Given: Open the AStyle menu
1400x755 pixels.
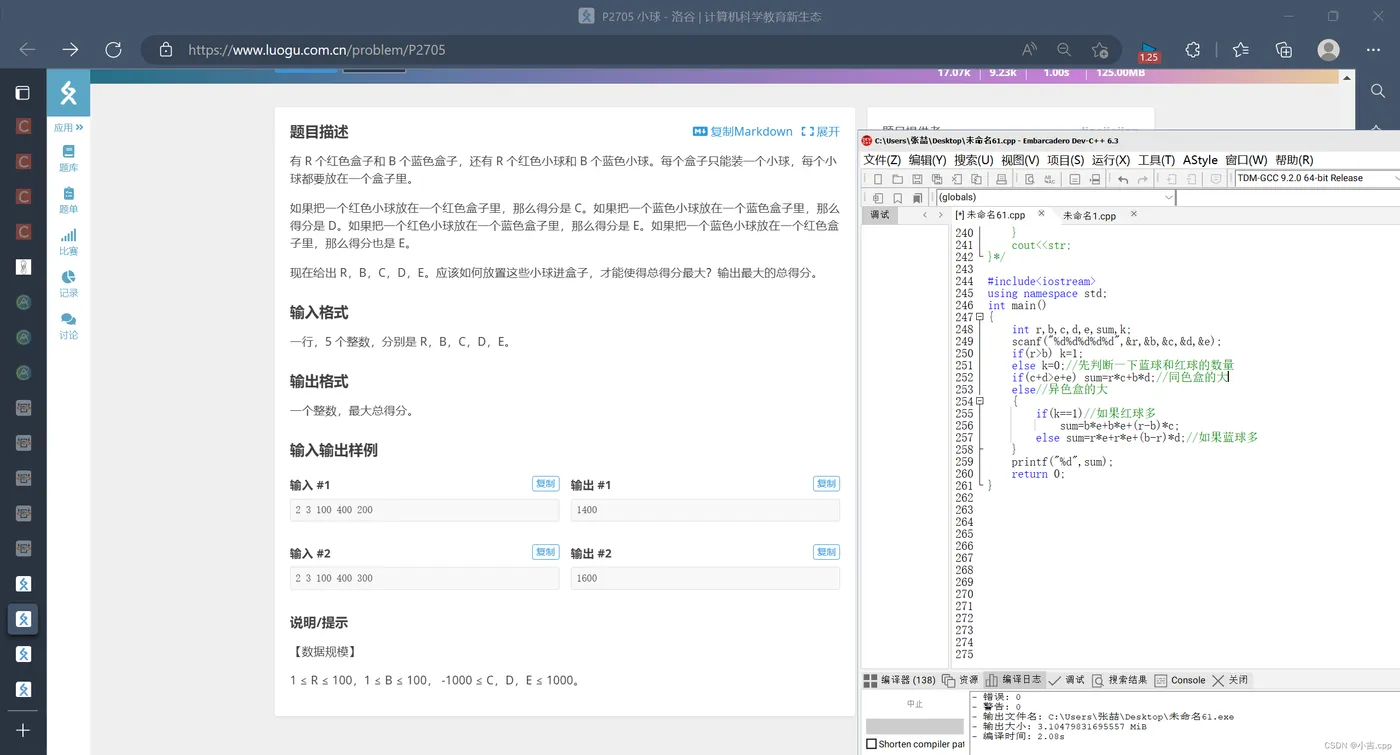Looking at the screenshot, I should [1200, 160].
